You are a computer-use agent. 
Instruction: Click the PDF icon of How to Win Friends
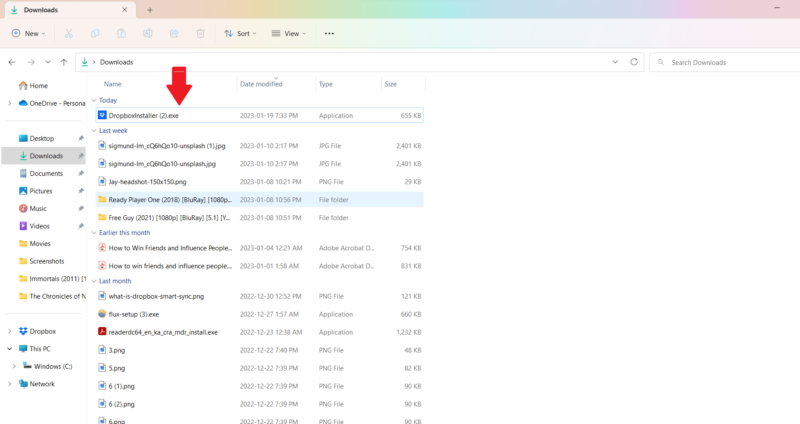[102, 247]
